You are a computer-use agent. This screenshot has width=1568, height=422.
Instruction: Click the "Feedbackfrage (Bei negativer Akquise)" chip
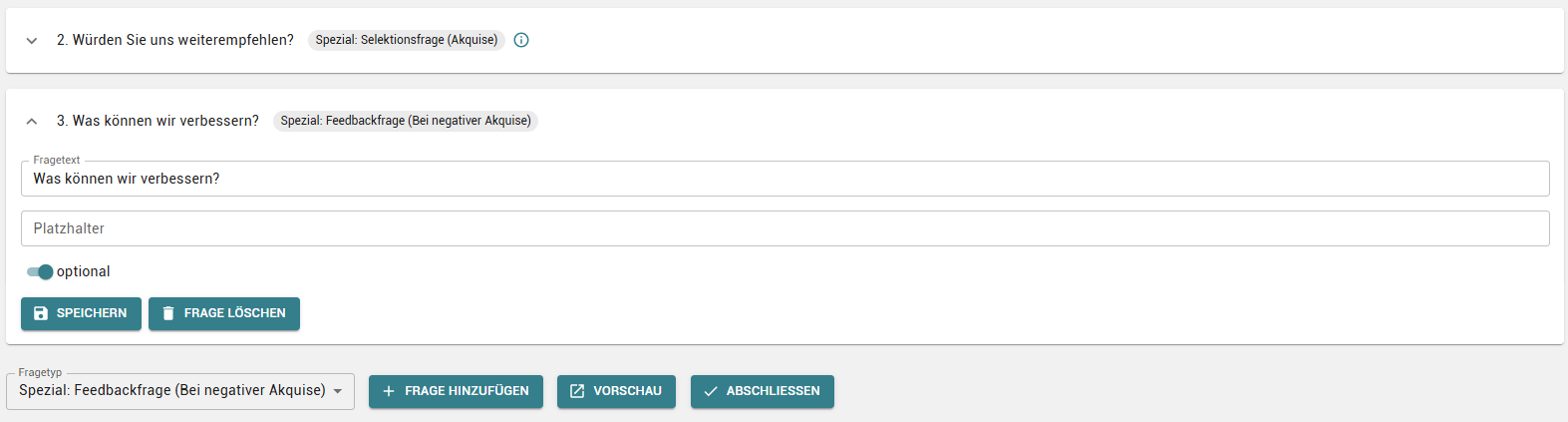(405, 121)
